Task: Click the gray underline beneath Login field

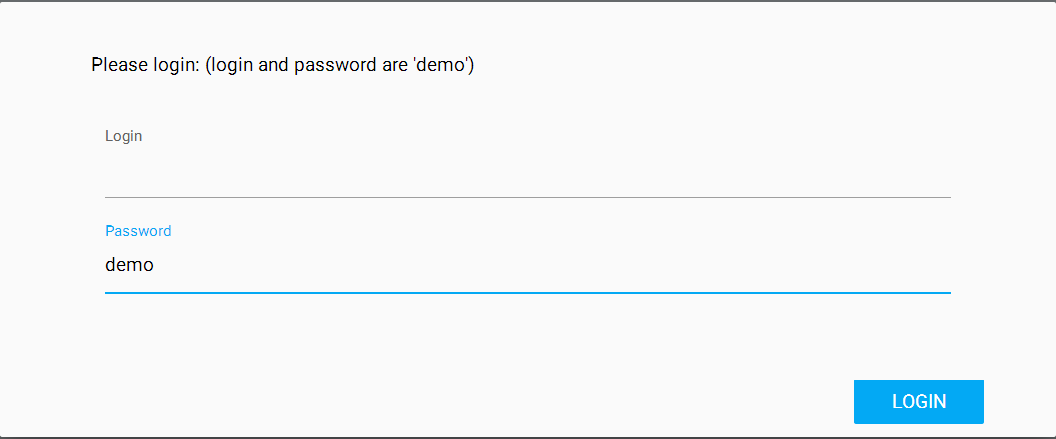Action: [x=527, y=197]
